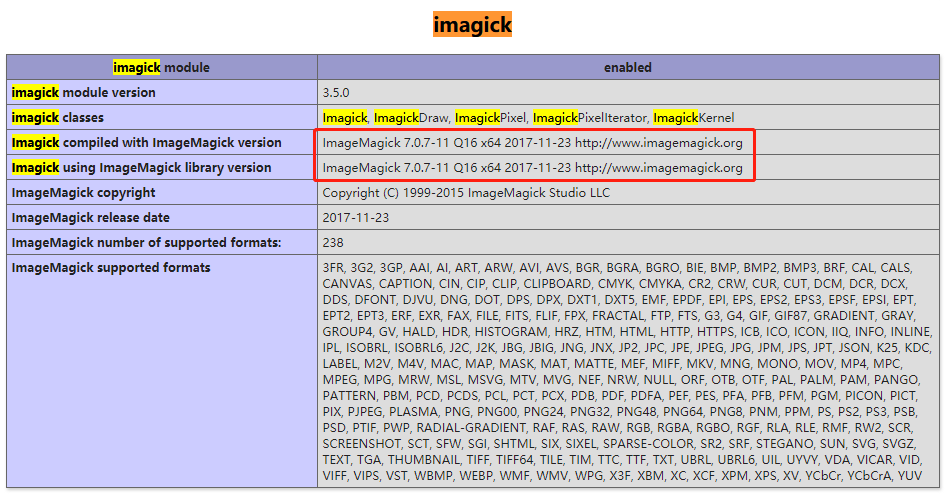This screenshot has height=494, width=948.
Task: Click the version value 3.5.0
Action: 336,93
